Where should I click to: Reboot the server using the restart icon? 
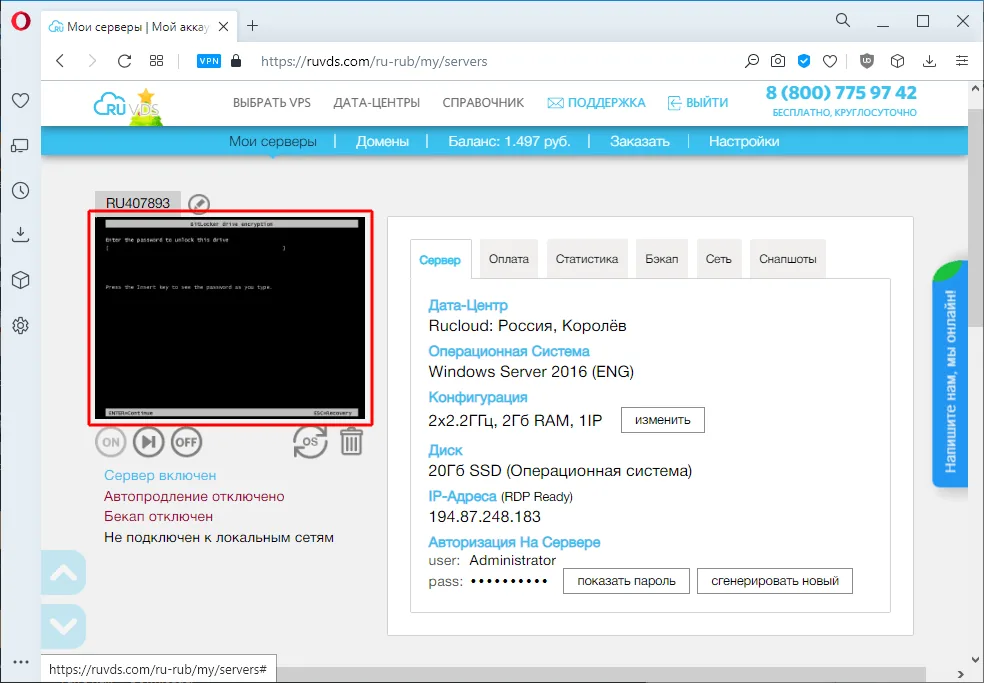pyautogui.click(x=148, y=442)
